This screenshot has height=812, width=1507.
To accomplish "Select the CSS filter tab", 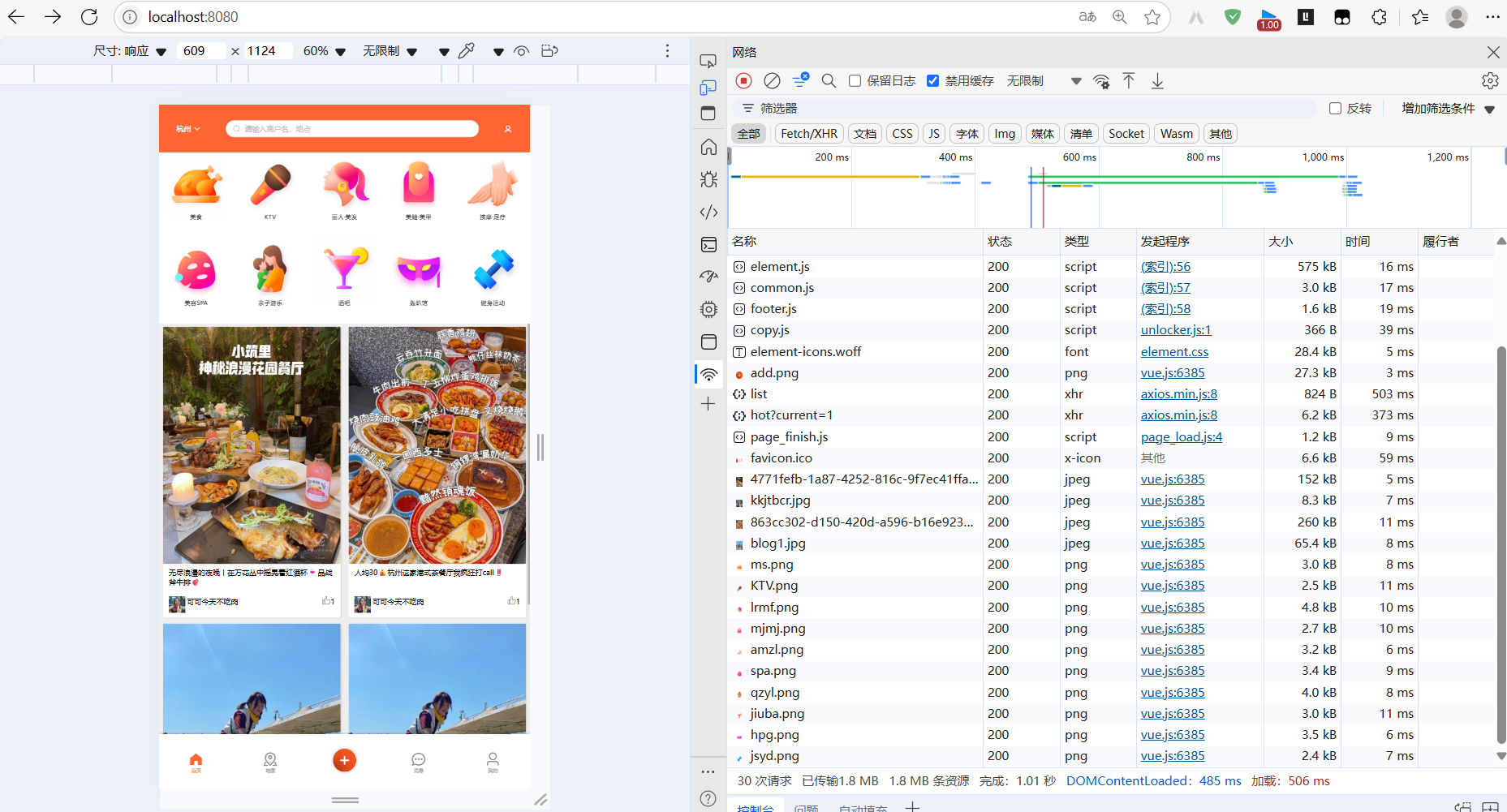I will (x=902, y=134).
